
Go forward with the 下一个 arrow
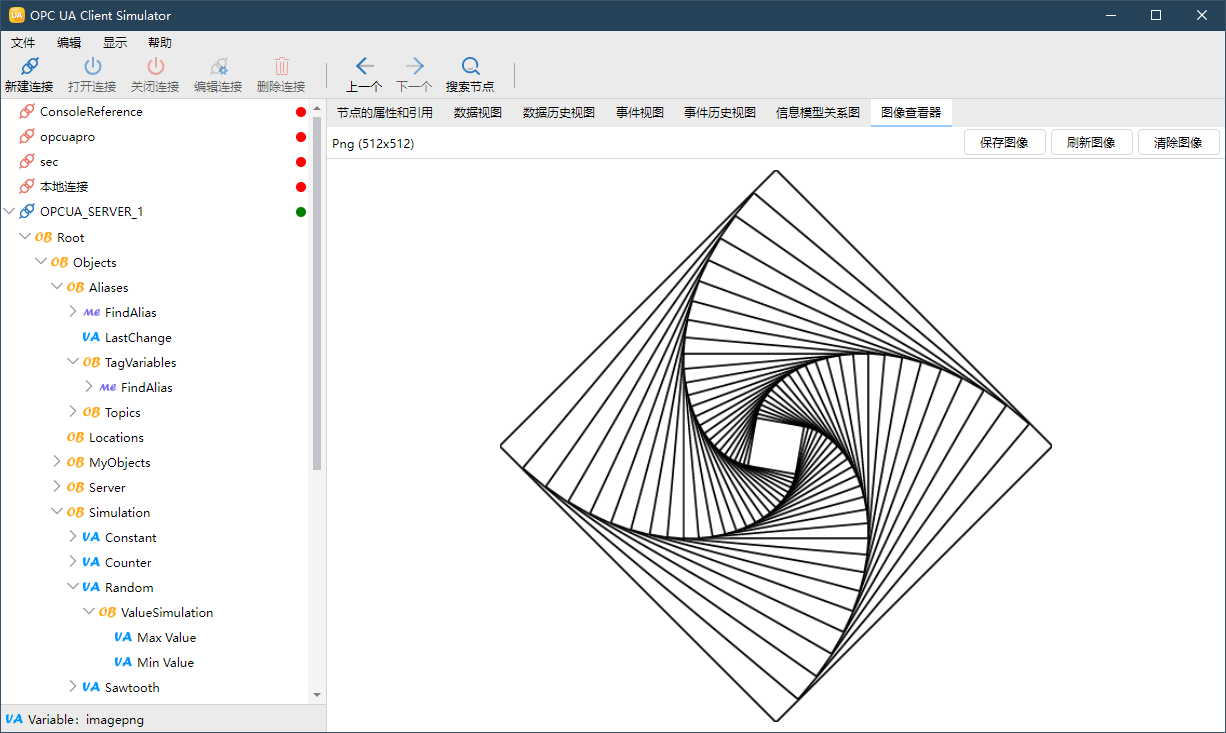pos(414,67)
